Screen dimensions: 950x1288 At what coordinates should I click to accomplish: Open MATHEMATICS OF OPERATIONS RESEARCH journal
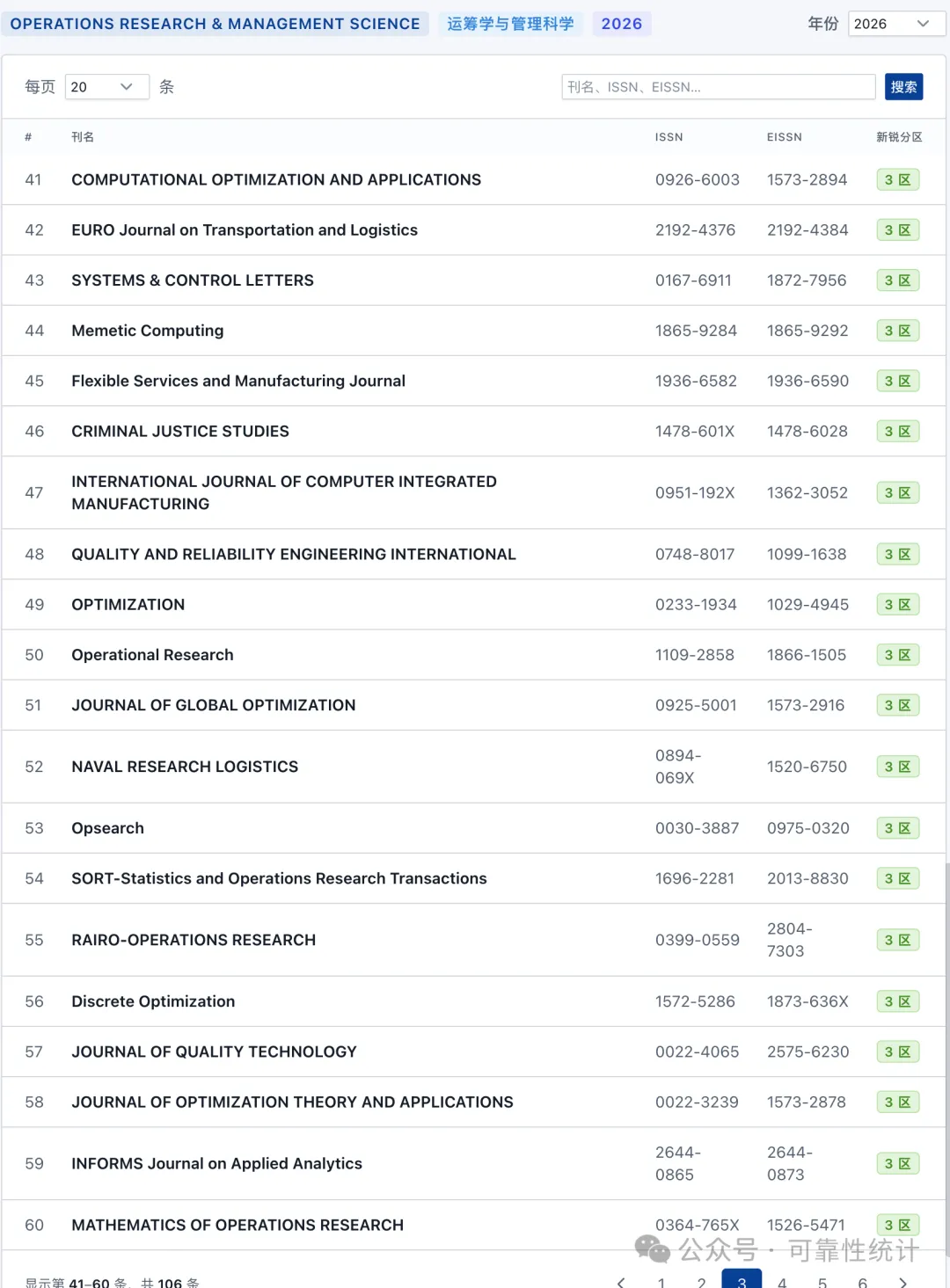tap(237, 1225)
